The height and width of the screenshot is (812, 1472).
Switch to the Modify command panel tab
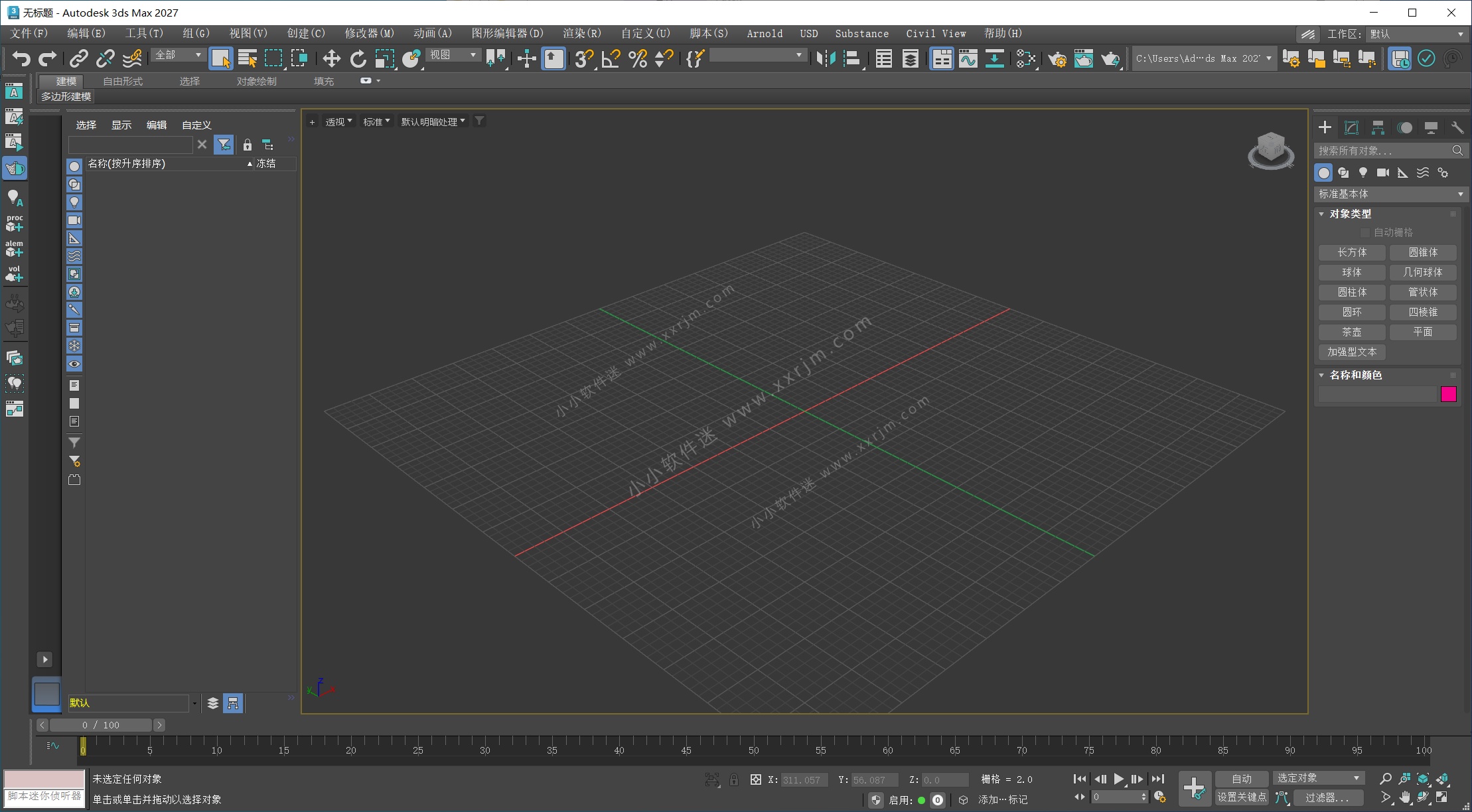tap(1352, 127)
